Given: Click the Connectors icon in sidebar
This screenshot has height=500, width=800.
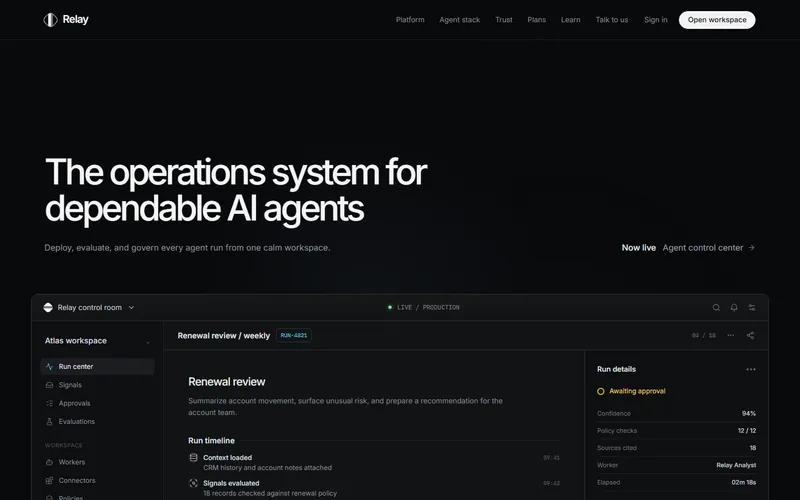Looking at the screenshot, I should (x=49, y=481).
